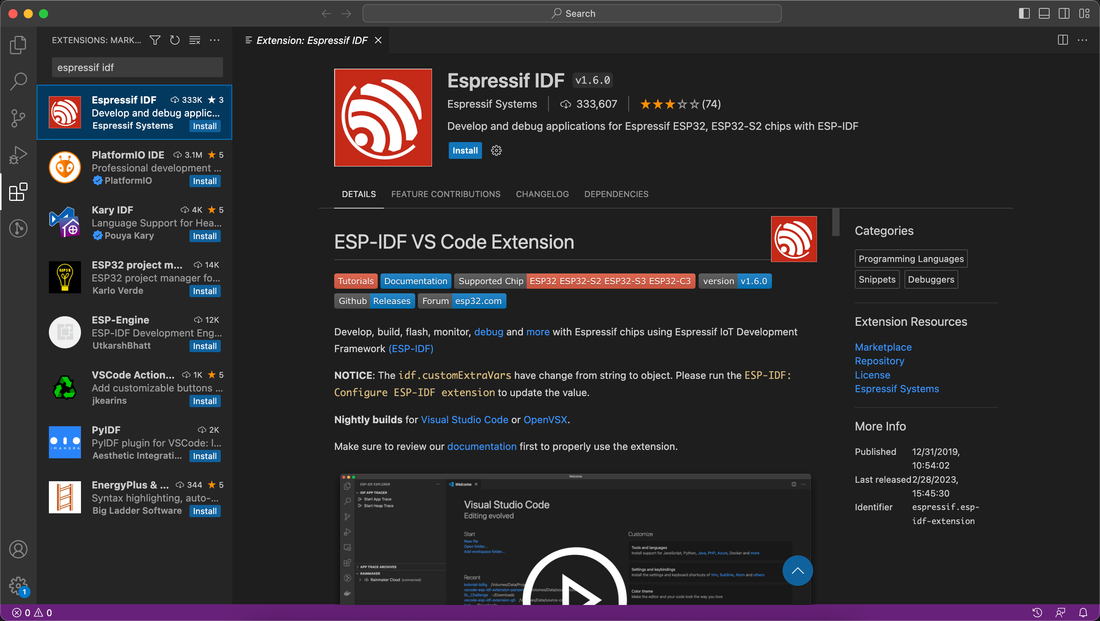Open the Run and Debug view
This screenshot has height=621, width=1100.
(18, 155)
